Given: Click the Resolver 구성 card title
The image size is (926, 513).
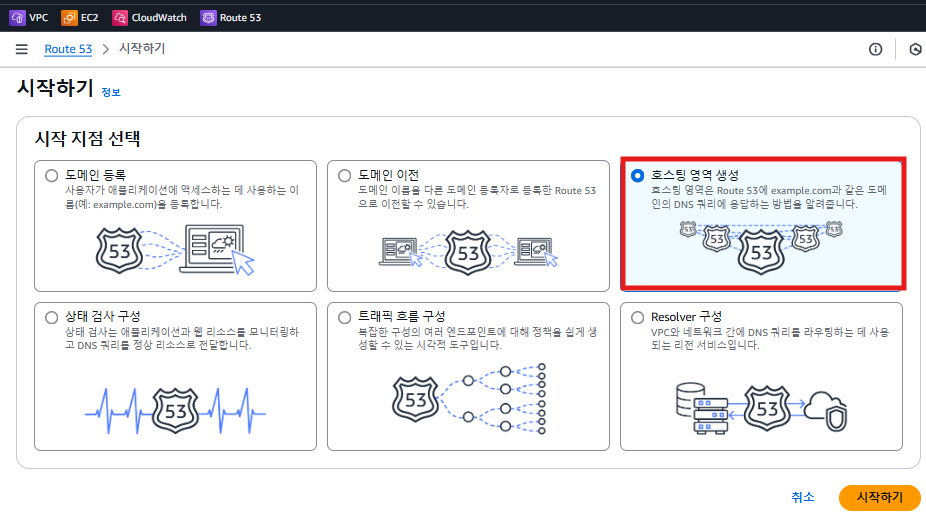Looking at the screenshot, I should tap(686, 317).
